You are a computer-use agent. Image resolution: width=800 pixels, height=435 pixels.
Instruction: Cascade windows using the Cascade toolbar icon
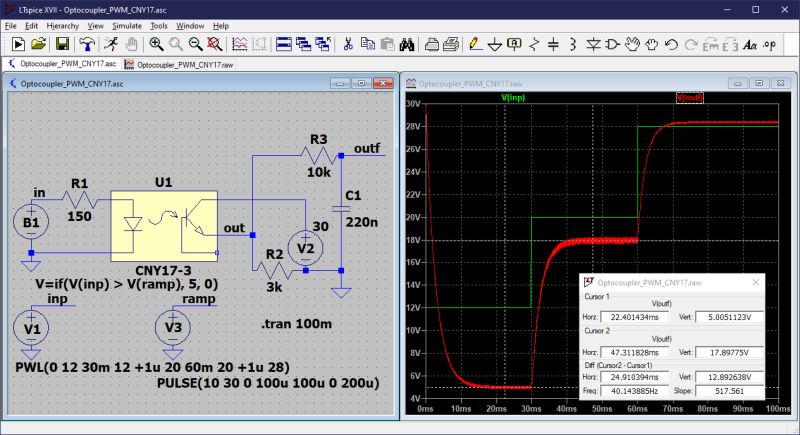coord(304,44)
